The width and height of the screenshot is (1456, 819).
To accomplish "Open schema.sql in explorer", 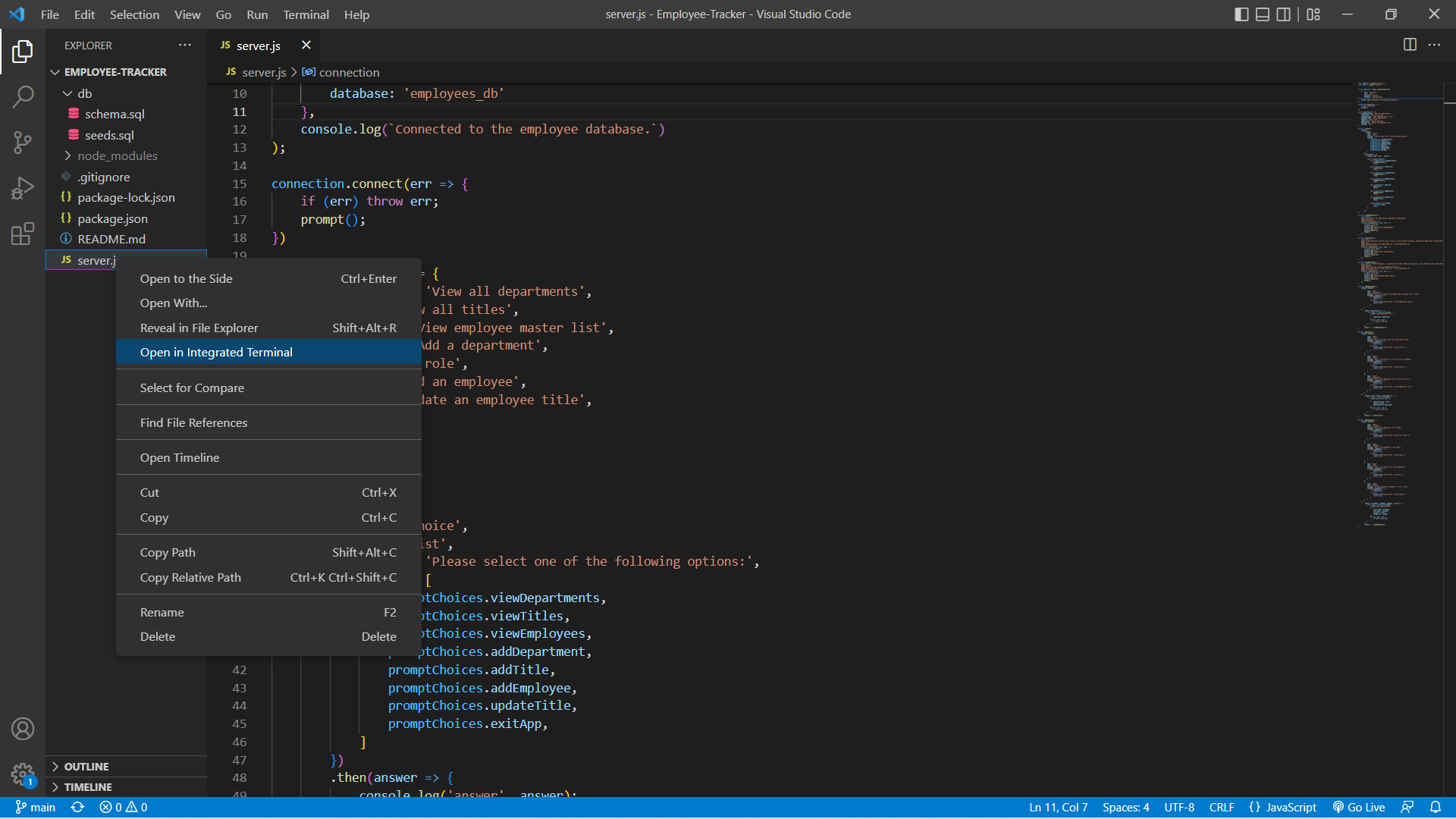I will click(x=127, y=114).
